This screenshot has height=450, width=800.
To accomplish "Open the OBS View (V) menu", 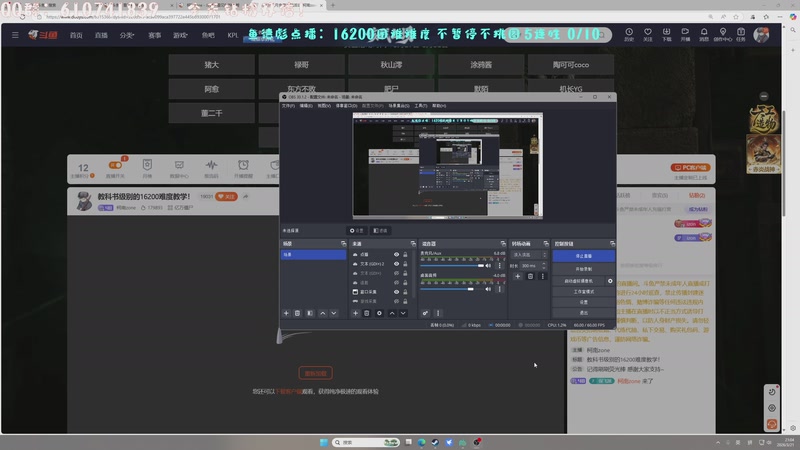I will pos(324,106).
